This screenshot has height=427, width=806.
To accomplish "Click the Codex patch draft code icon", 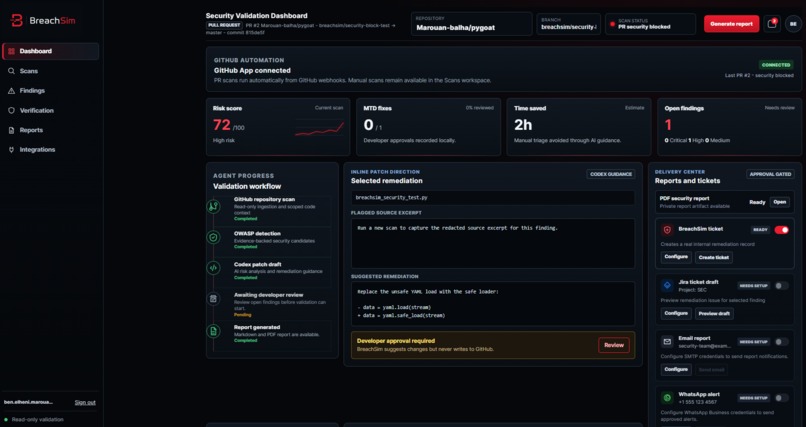I will pyautogui.click(x=213, y=268).
